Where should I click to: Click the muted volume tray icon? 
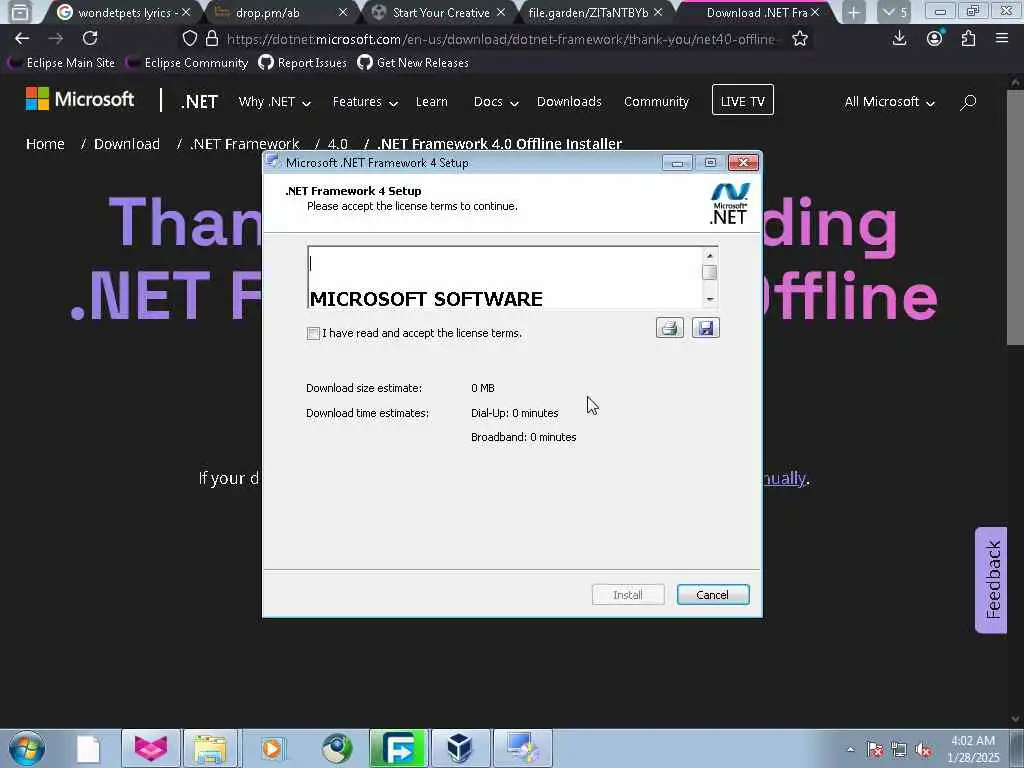(923, 750)
